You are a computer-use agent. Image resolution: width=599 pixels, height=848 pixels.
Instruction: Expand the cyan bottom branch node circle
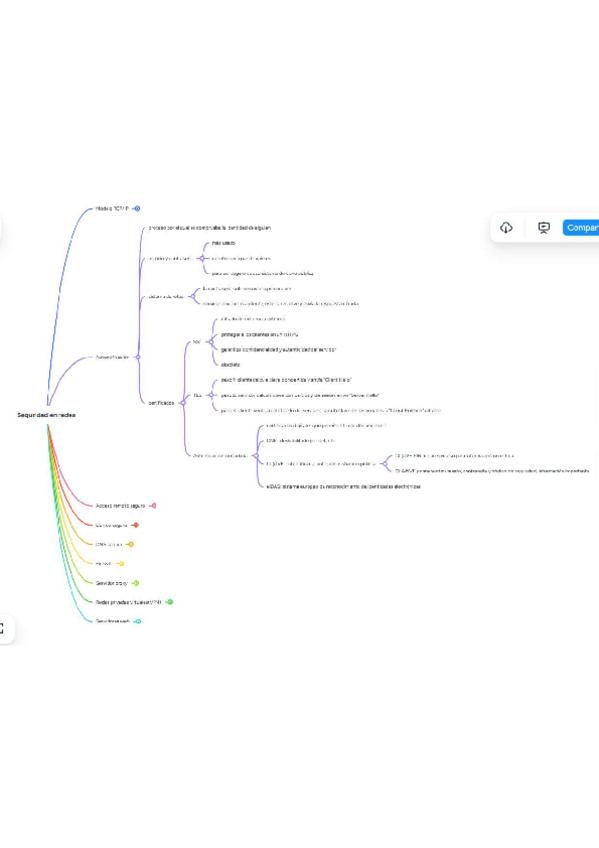coord(138,621)
